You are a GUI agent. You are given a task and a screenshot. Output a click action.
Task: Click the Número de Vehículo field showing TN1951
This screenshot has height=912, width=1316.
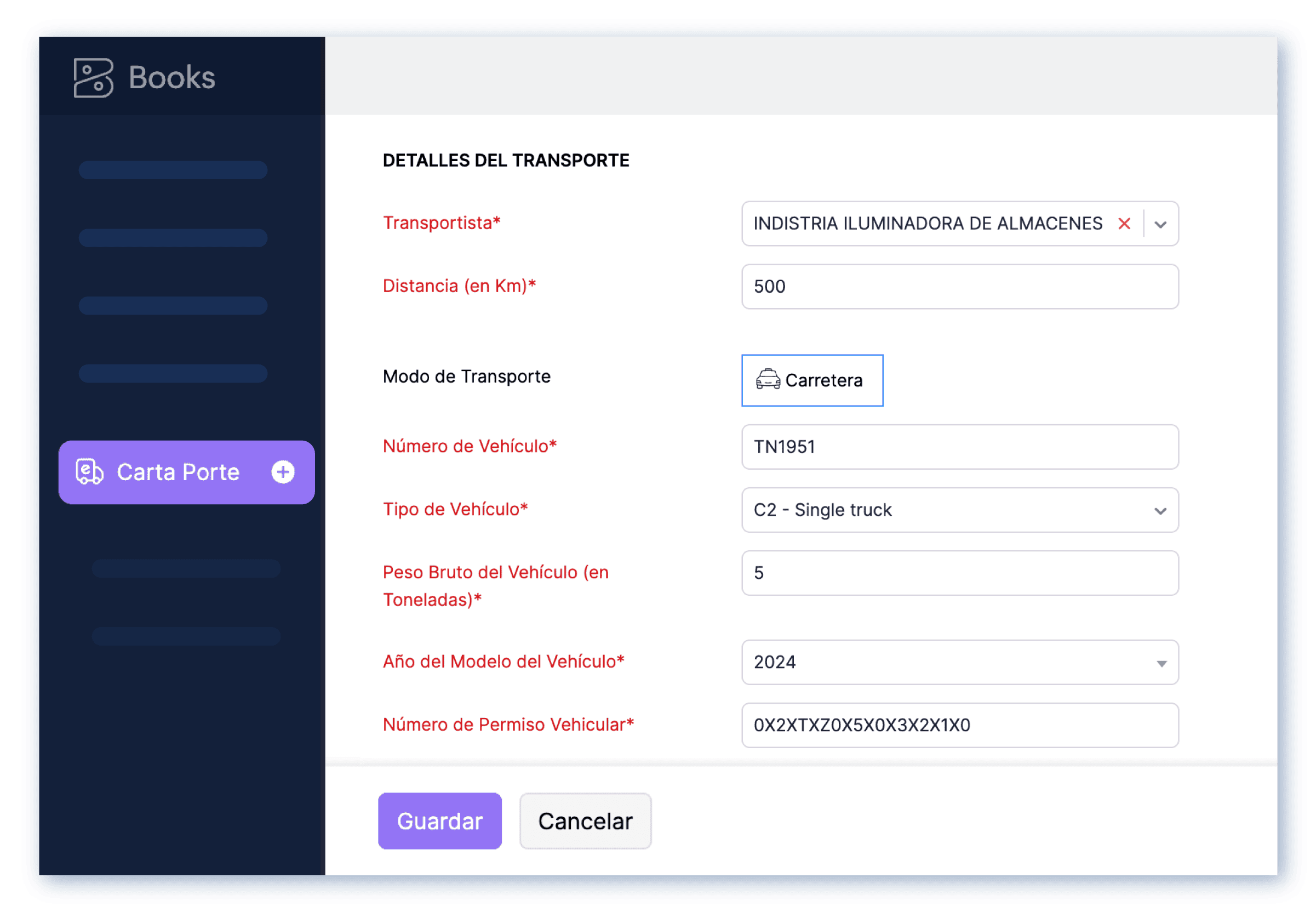click(959, 447)
